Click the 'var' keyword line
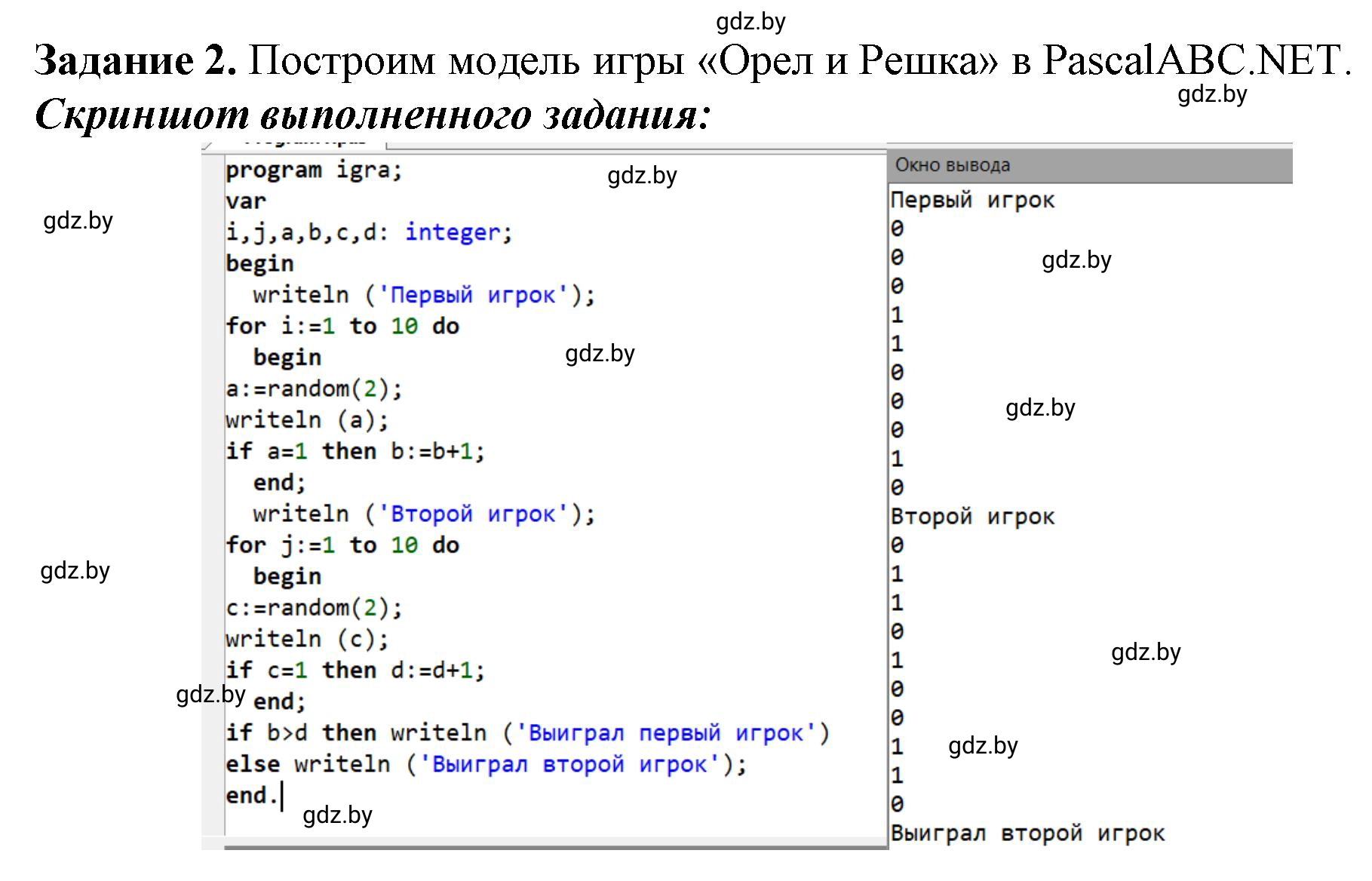 (x=246, y=202)
